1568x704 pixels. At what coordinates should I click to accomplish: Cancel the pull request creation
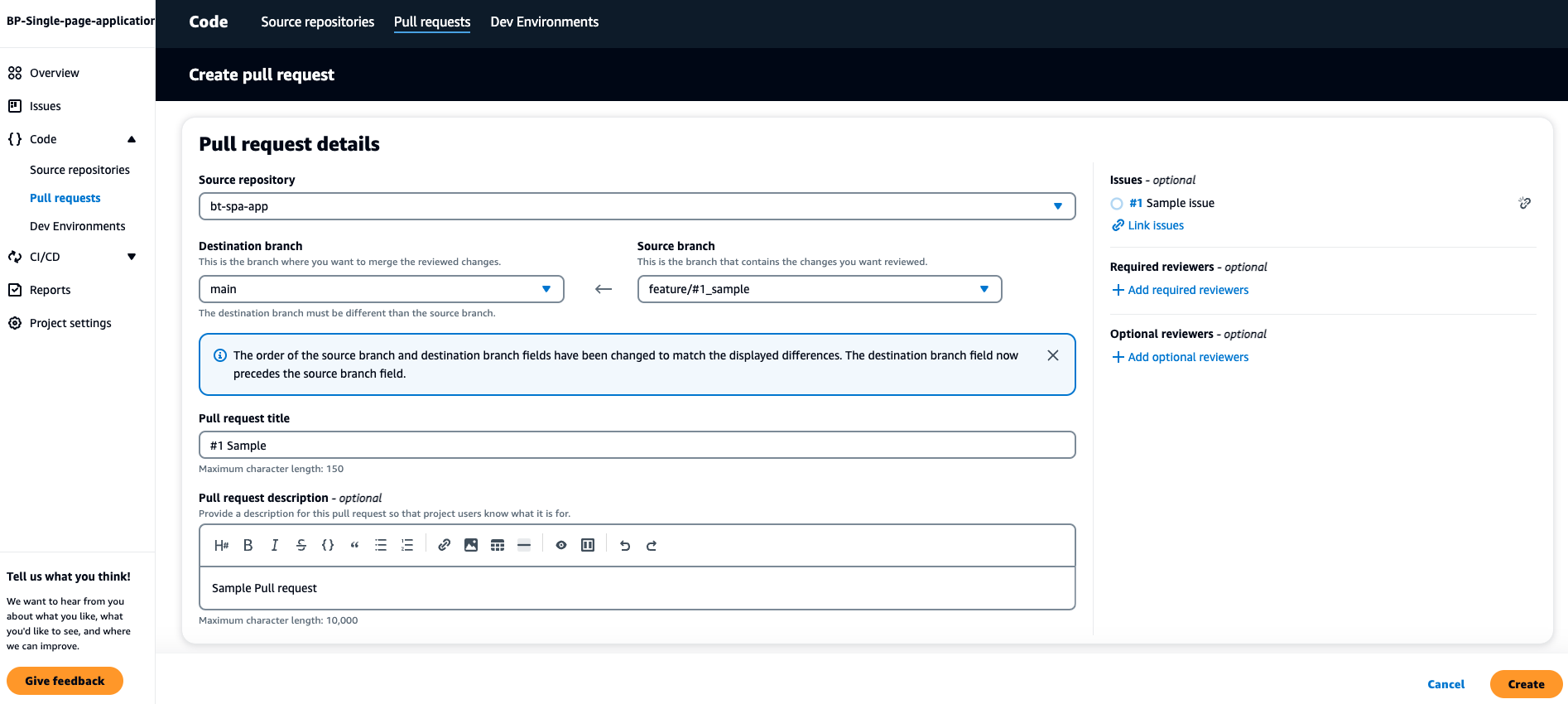[1445, 684]
